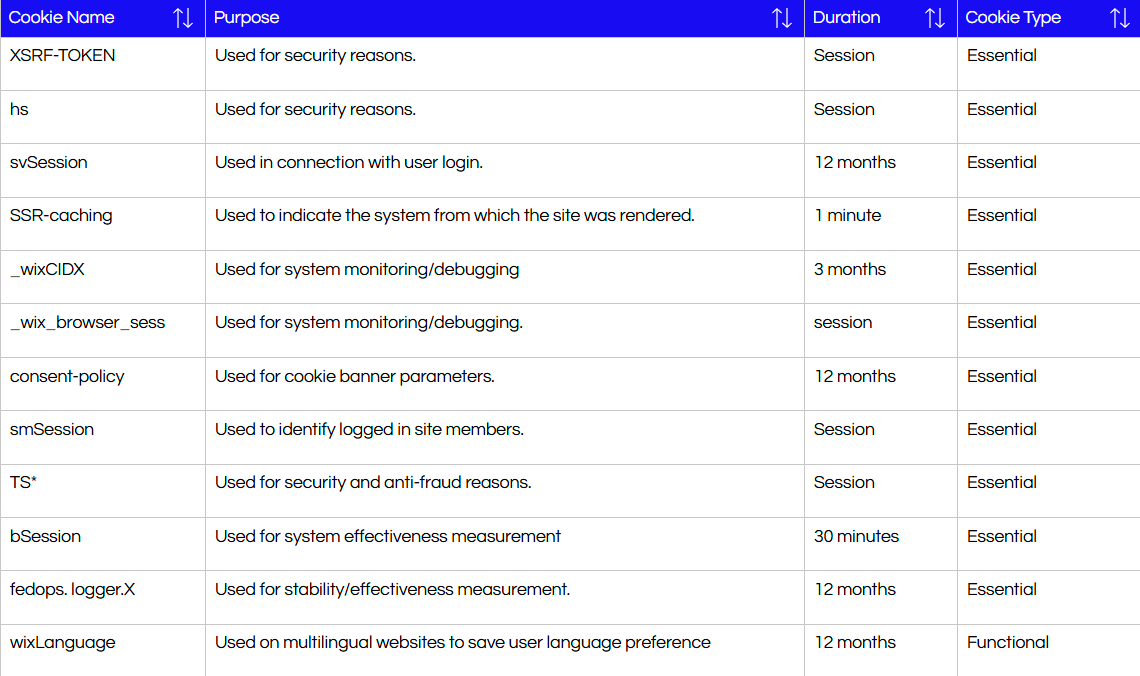
Task: Select the XSRF-TOKEN cookie name cell
Action: coord(63,56)
